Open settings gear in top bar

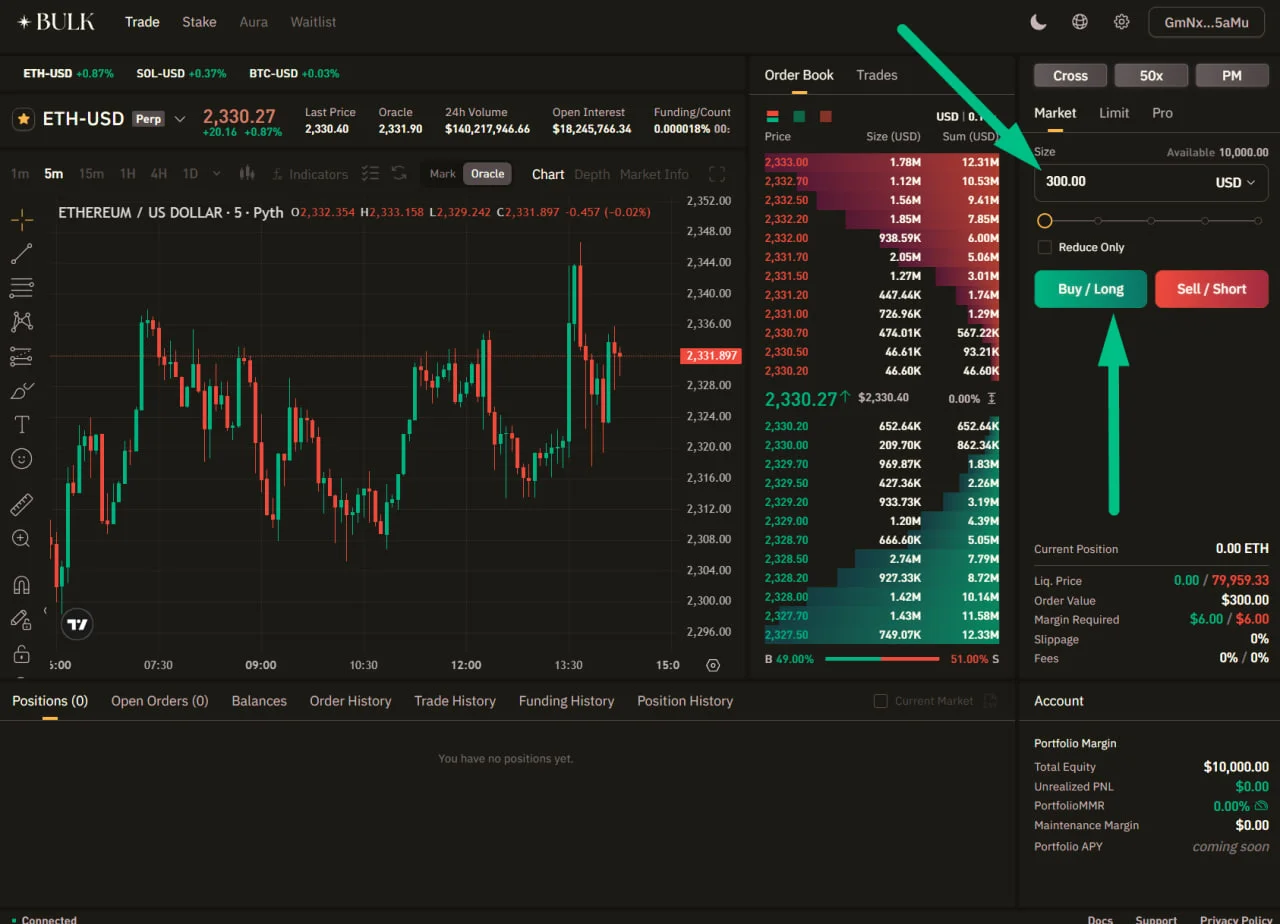click(1122, 22)
